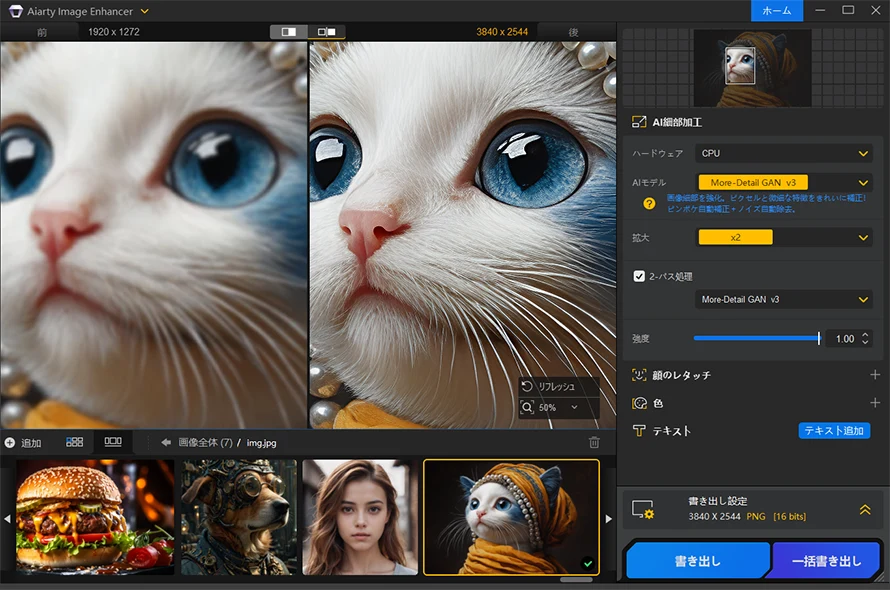The width and height of the screenshot is (890, 590).
Task: Delete current image with trash icon
Action: click(x=594, y=442)
